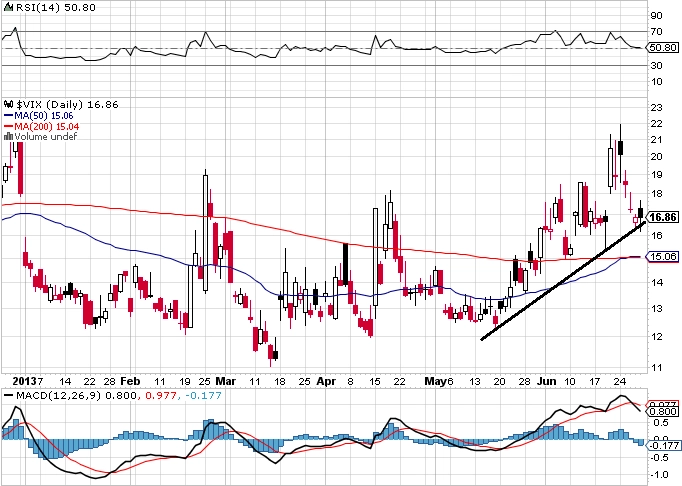Viewport: 682px width, 486px height.
Task: Click the black upward trendline
Action: click(x=563, y=282)
